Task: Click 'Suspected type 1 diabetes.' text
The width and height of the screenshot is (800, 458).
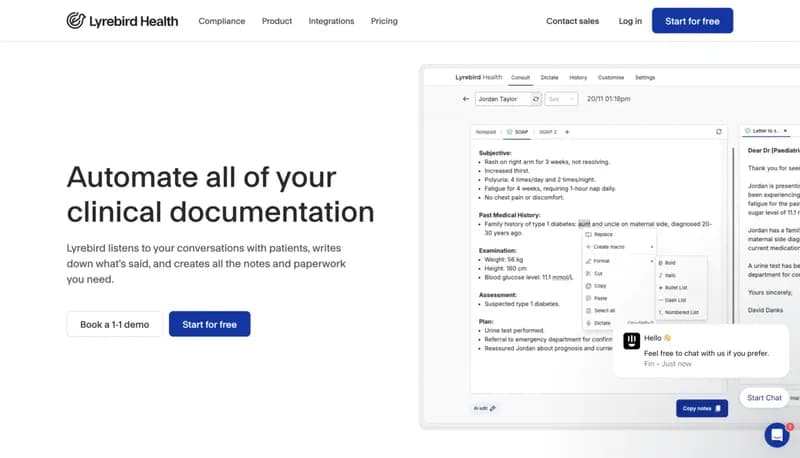Action: point(522,304)
